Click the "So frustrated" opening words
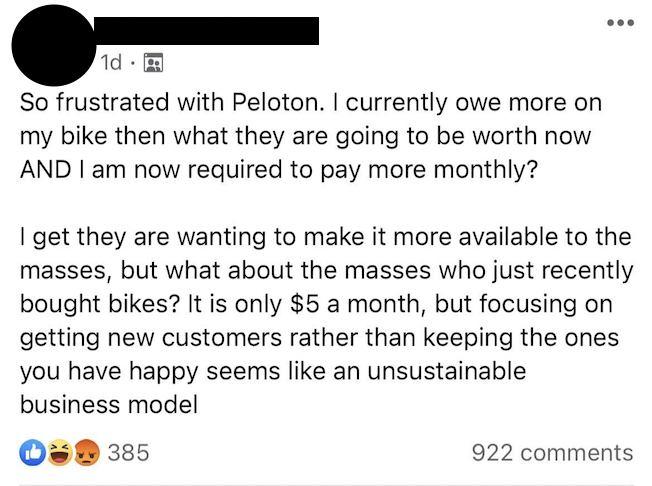This screenshot has height=486, width=652. tap(94, 102)
